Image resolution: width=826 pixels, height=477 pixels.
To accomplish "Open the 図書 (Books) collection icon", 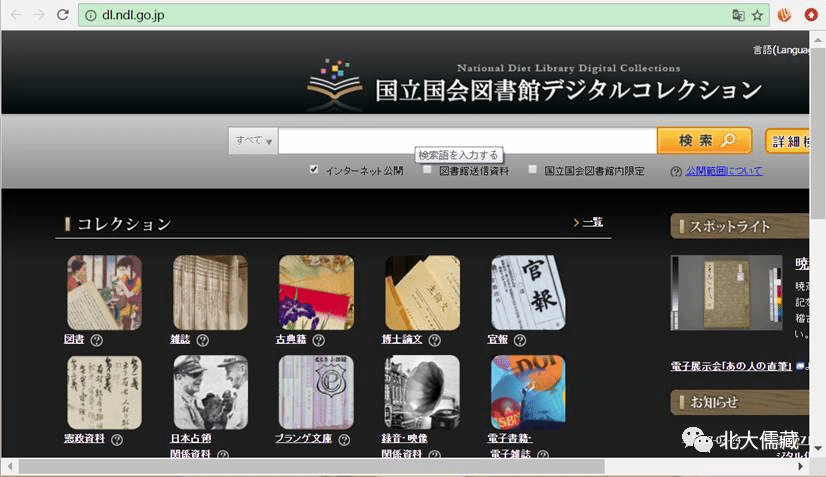I will pyautogui.click(x=104, y=292).
